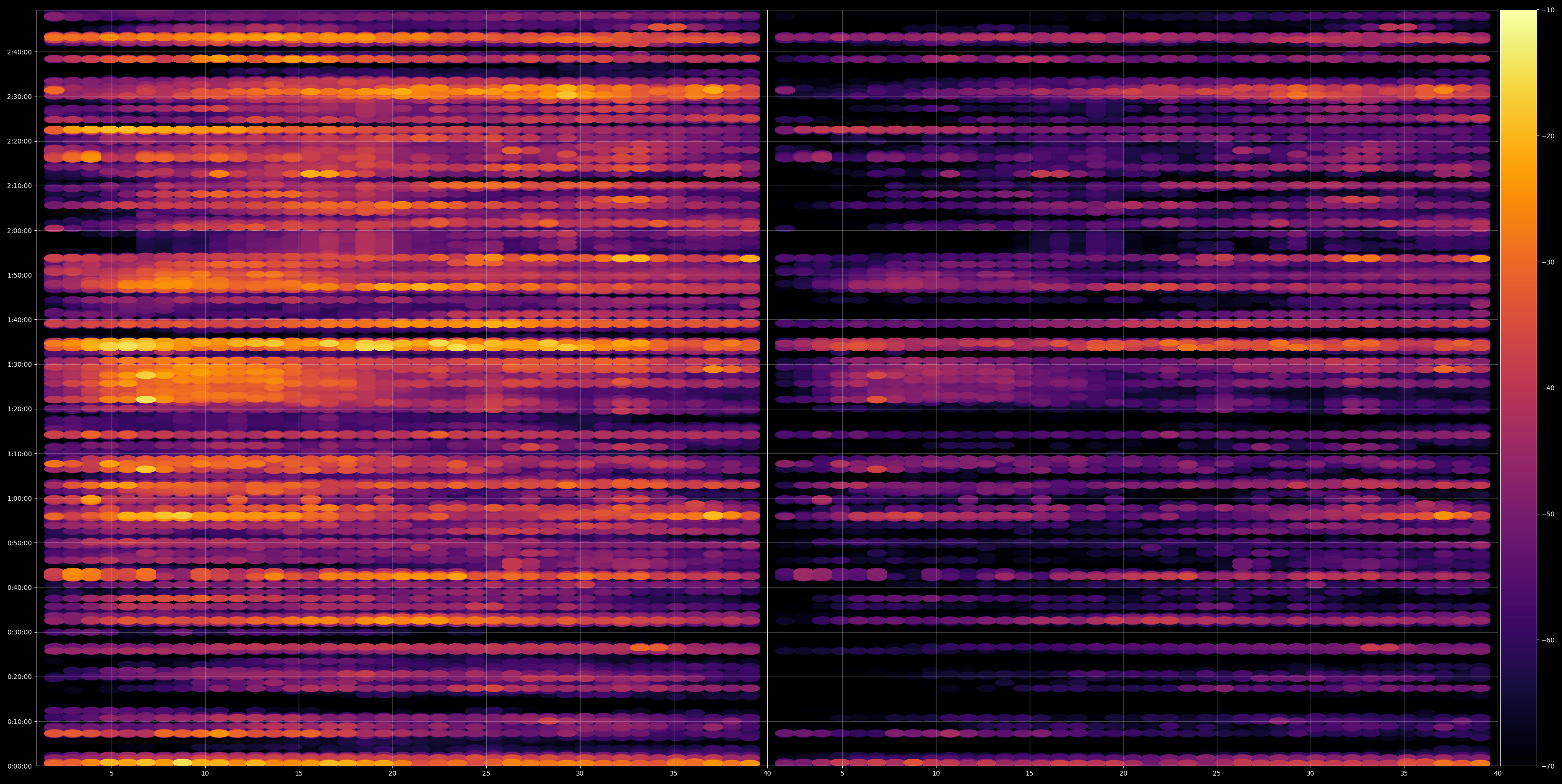
Task: Click the 1:10:00 y-axis tick label
Action: 19,453
